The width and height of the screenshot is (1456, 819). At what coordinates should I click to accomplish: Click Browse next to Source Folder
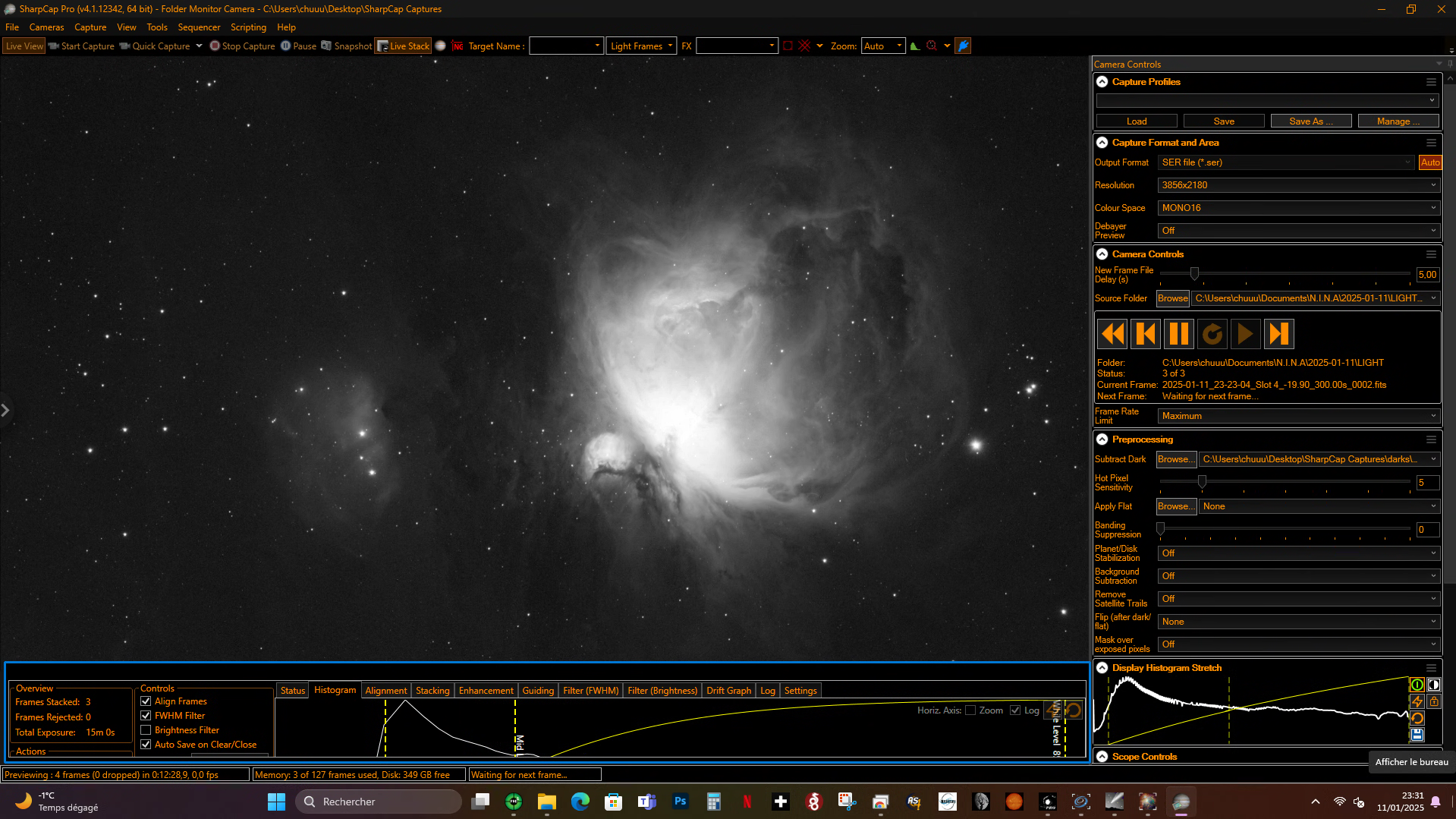pyautogui.click(x=1172, y=298)
